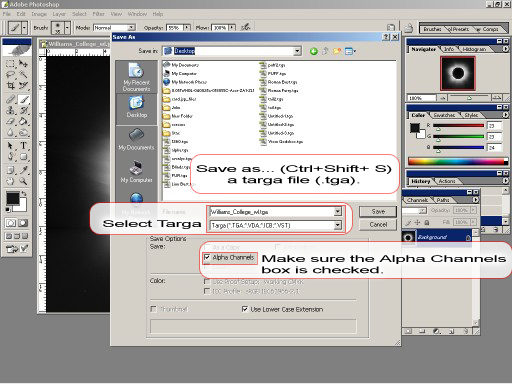Toggle the Use Proof Setup checkbox
The height and width of the screenshot is (384, 512).
point(207,282)
